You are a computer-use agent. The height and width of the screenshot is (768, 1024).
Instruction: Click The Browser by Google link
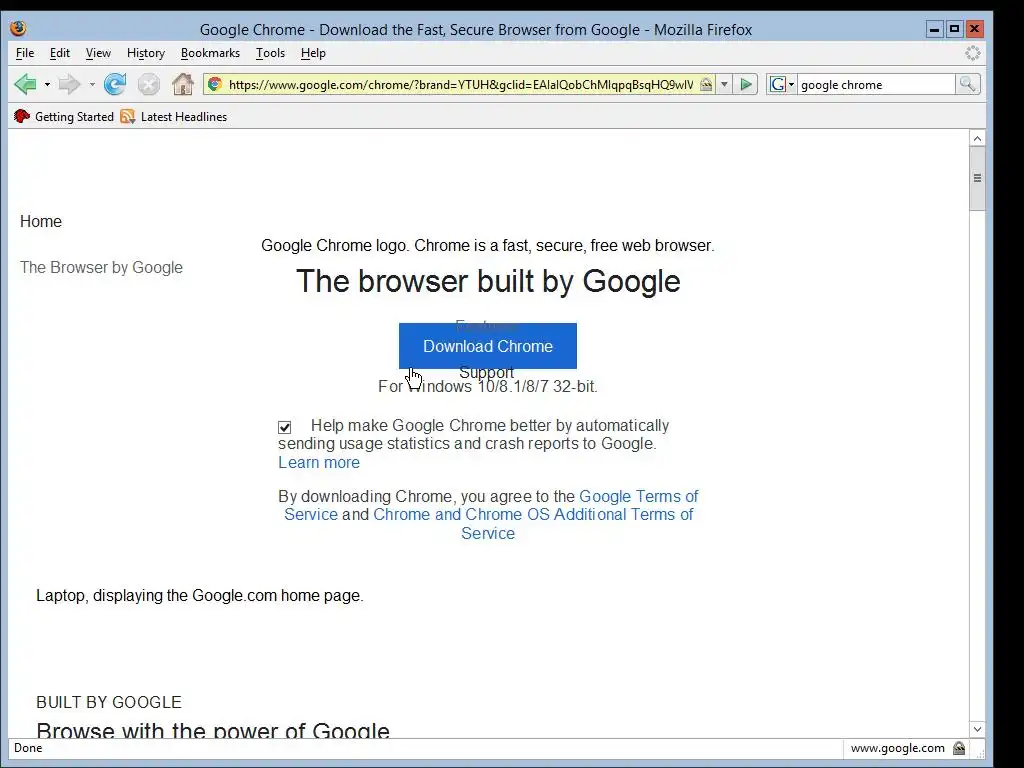(101, 268)
